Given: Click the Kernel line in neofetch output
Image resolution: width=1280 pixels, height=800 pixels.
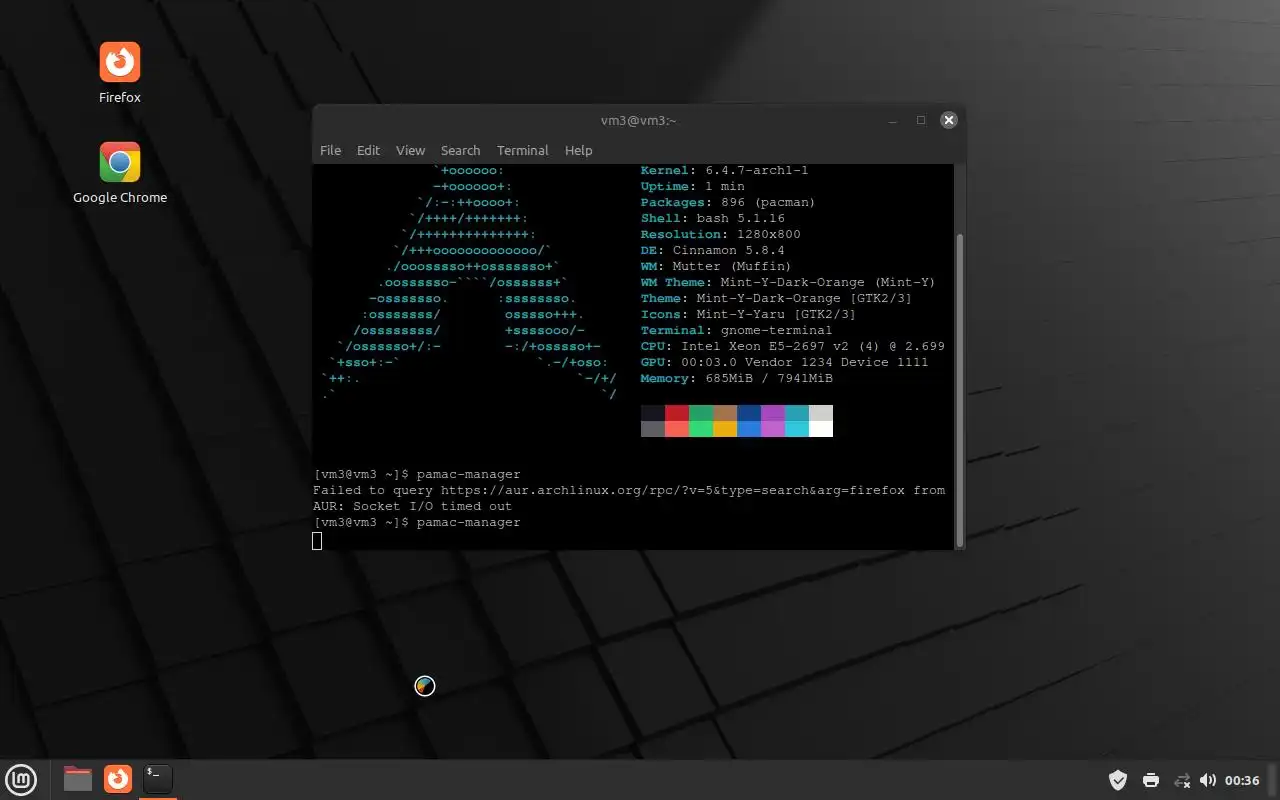Looking at the screenshot, I should click(724, 170).
